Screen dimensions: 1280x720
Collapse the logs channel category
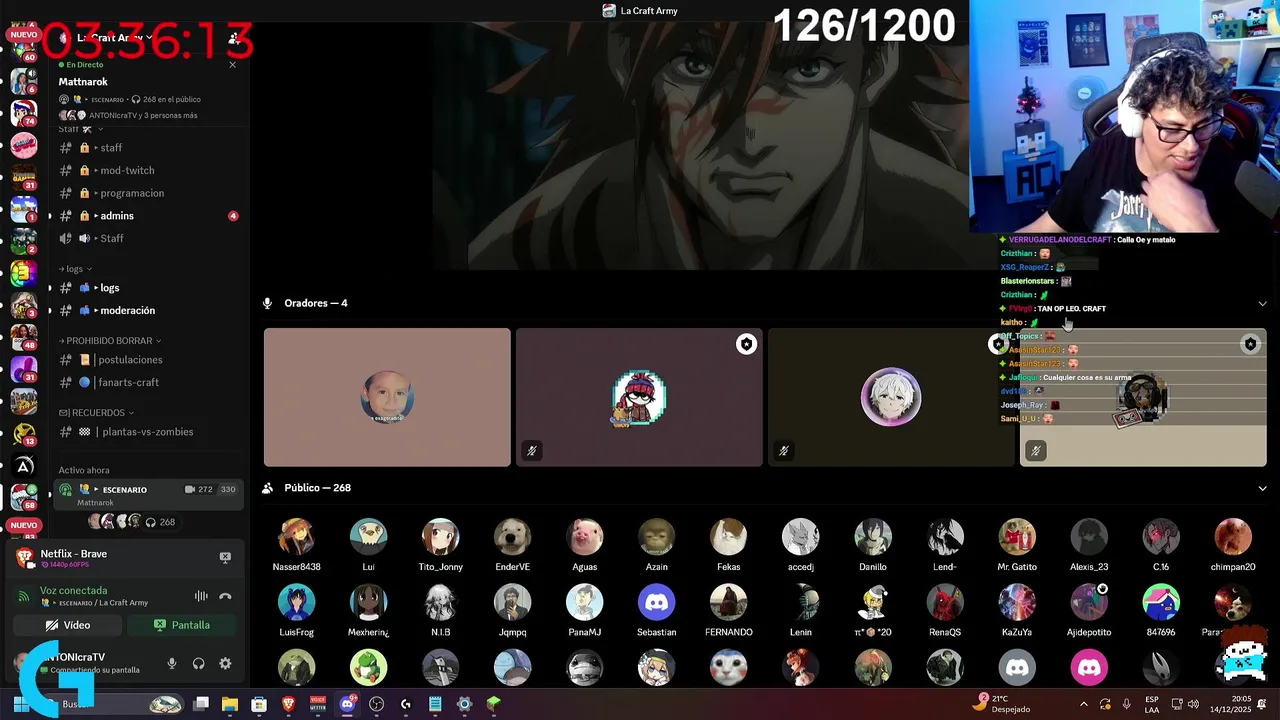[x=76, y=269]
